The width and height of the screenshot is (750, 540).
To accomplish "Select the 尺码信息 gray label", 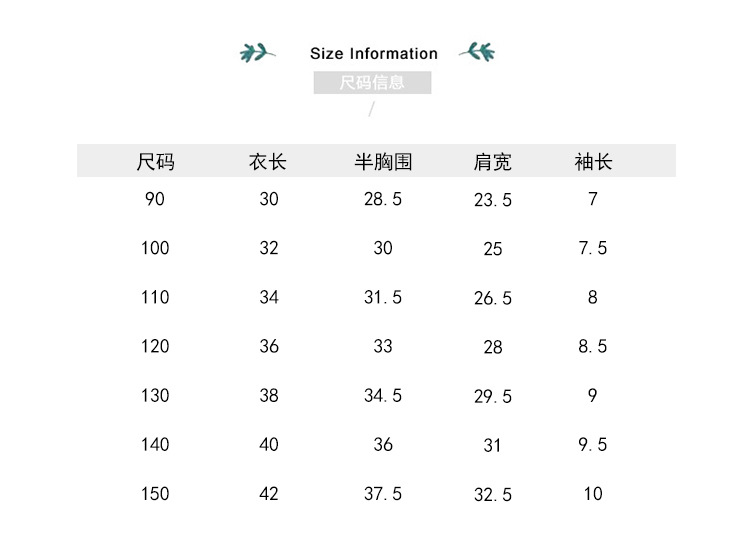I will pyautogui.click(x=372, y=82).
